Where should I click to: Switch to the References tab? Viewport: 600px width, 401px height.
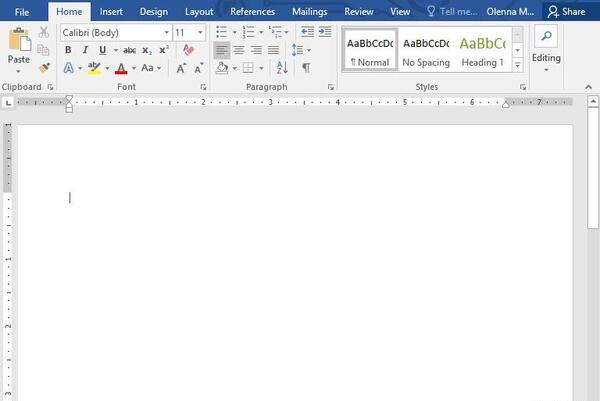pos(253,12)
